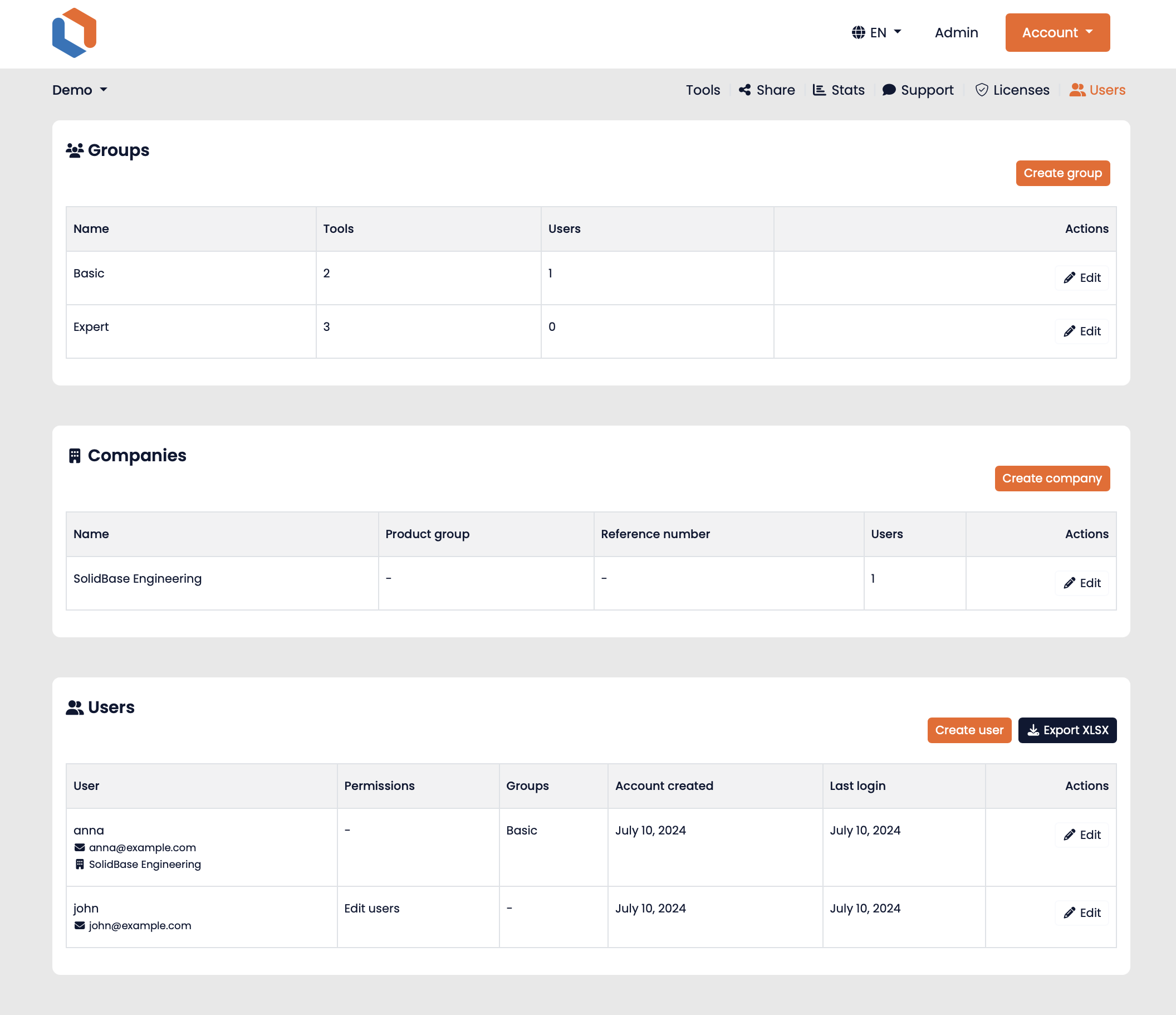Select the Users navigation item
The height and width of the screenshot is (1015, 1176).
tap(1097, 90)
